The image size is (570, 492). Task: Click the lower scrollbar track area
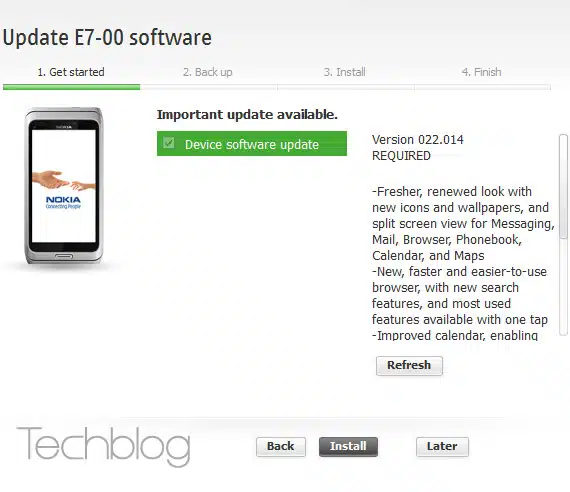[x=563, y=287]
